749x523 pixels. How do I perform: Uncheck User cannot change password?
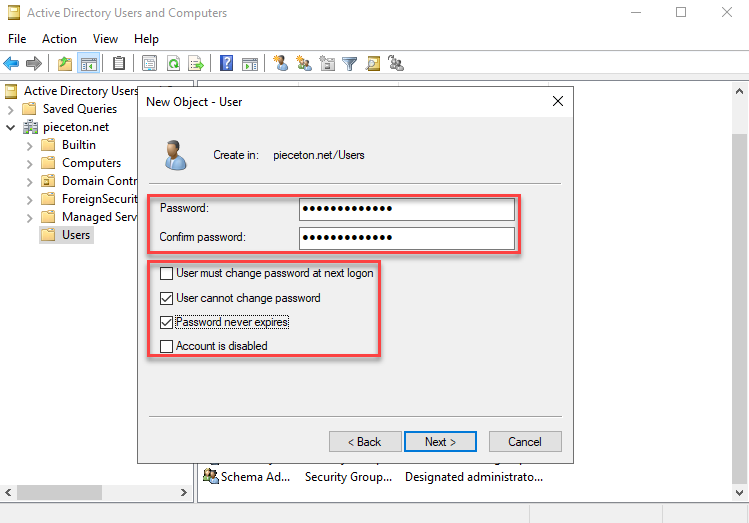click(x=166, y=298)
